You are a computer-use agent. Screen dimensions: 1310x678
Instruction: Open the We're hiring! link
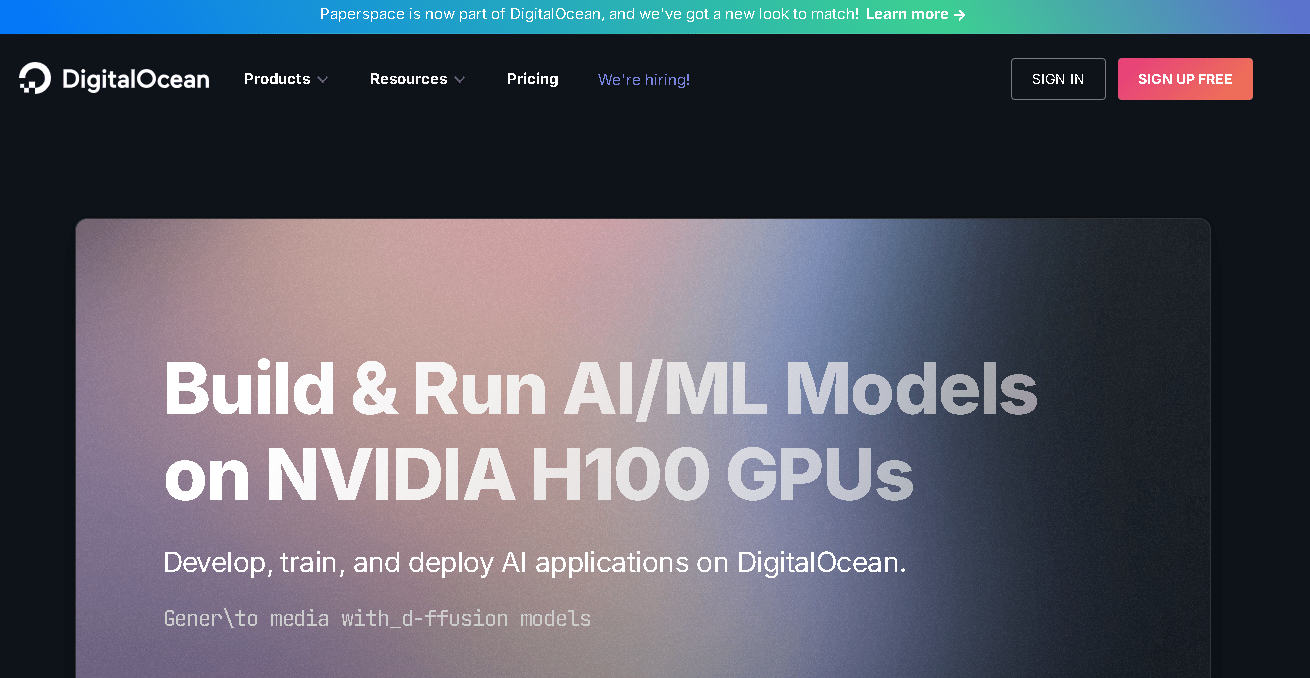tap(644, 80)
